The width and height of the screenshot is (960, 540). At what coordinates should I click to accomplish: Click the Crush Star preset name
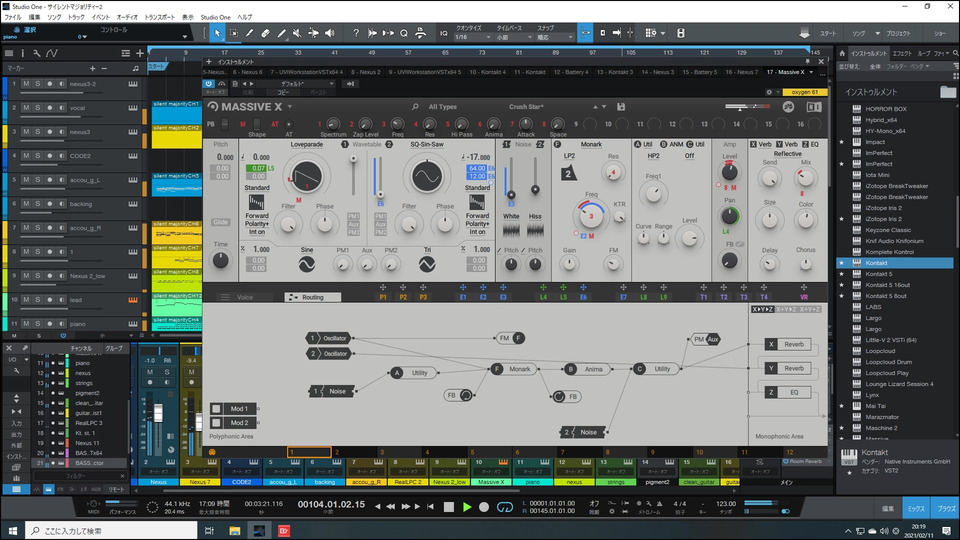(526, 107)
